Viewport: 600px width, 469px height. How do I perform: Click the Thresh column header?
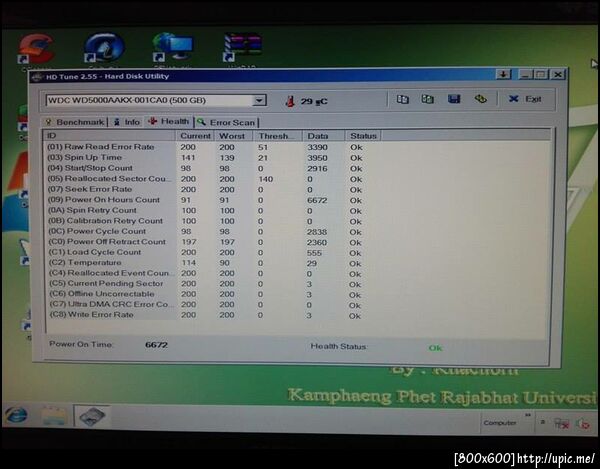pos(277,136)
